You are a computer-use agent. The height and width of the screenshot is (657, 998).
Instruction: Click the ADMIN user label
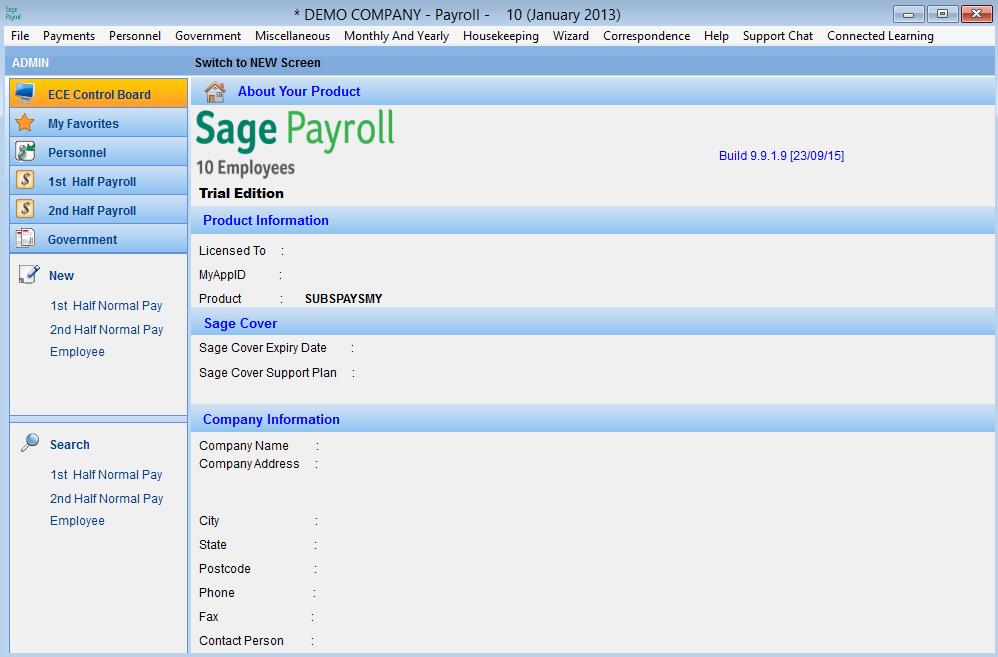(30, 62)
